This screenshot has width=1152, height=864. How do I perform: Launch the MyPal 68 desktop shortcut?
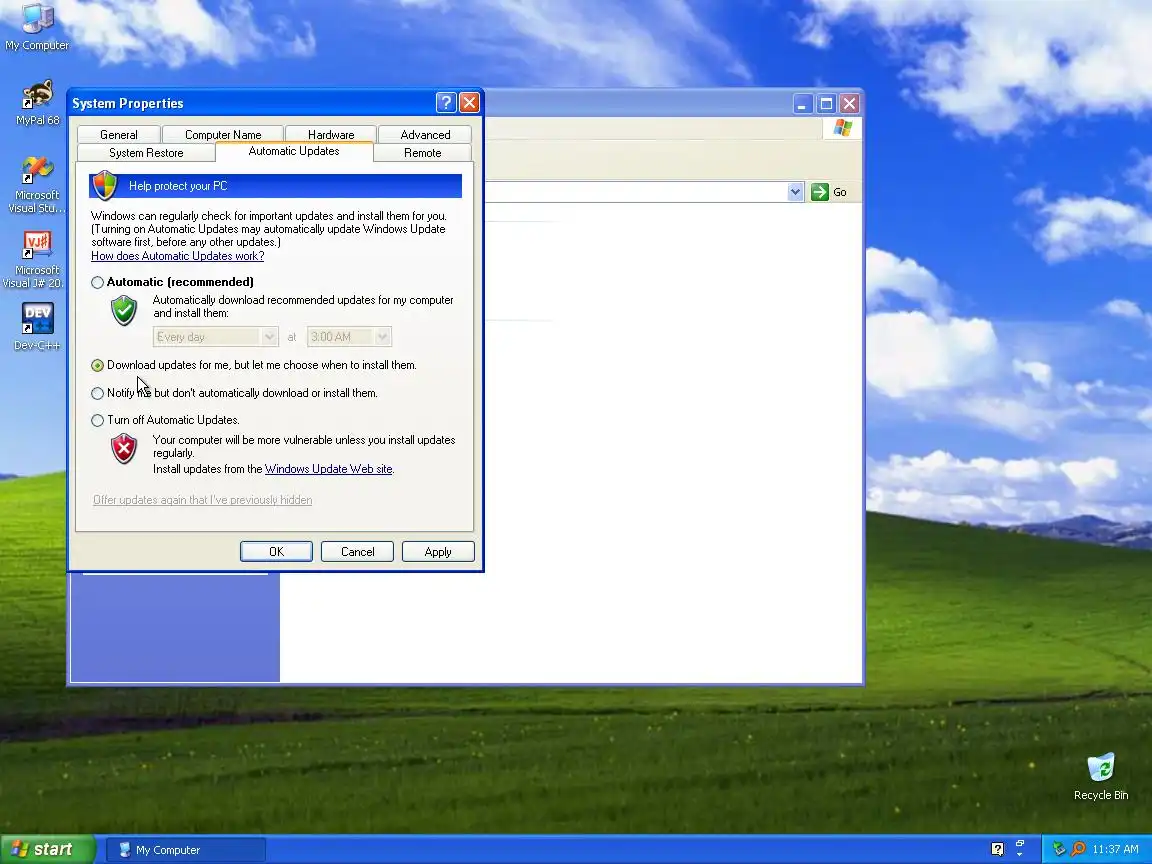point(37,103)
